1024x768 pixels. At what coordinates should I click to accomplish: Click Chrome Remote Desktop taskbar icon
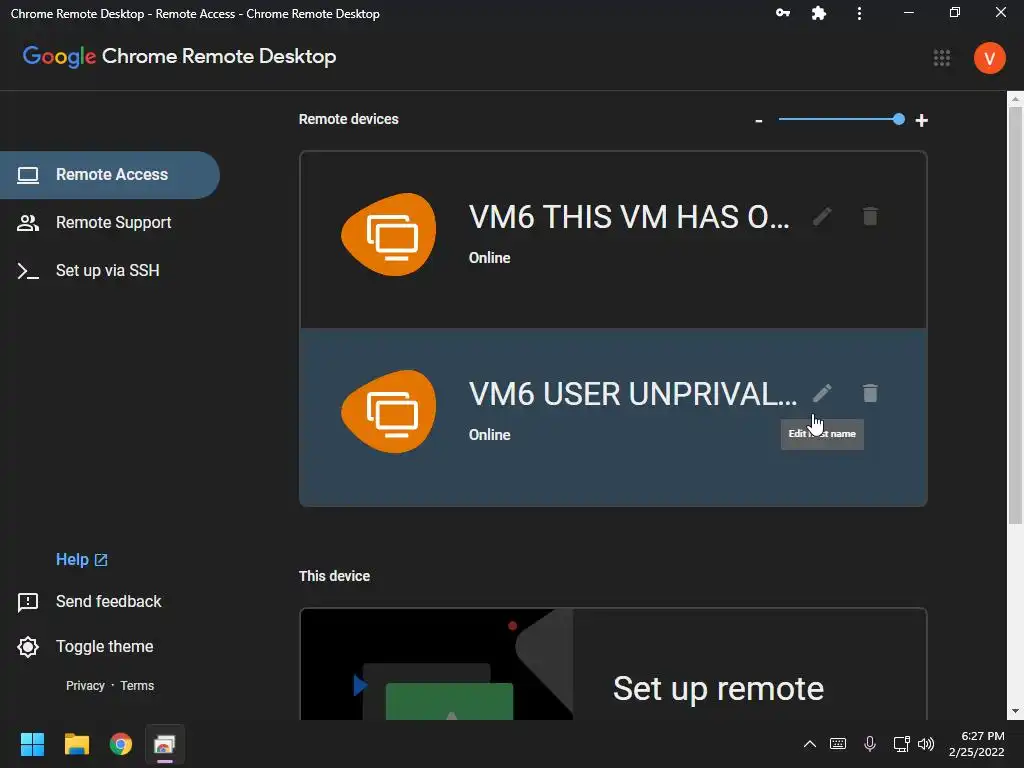tap(165, 744)
